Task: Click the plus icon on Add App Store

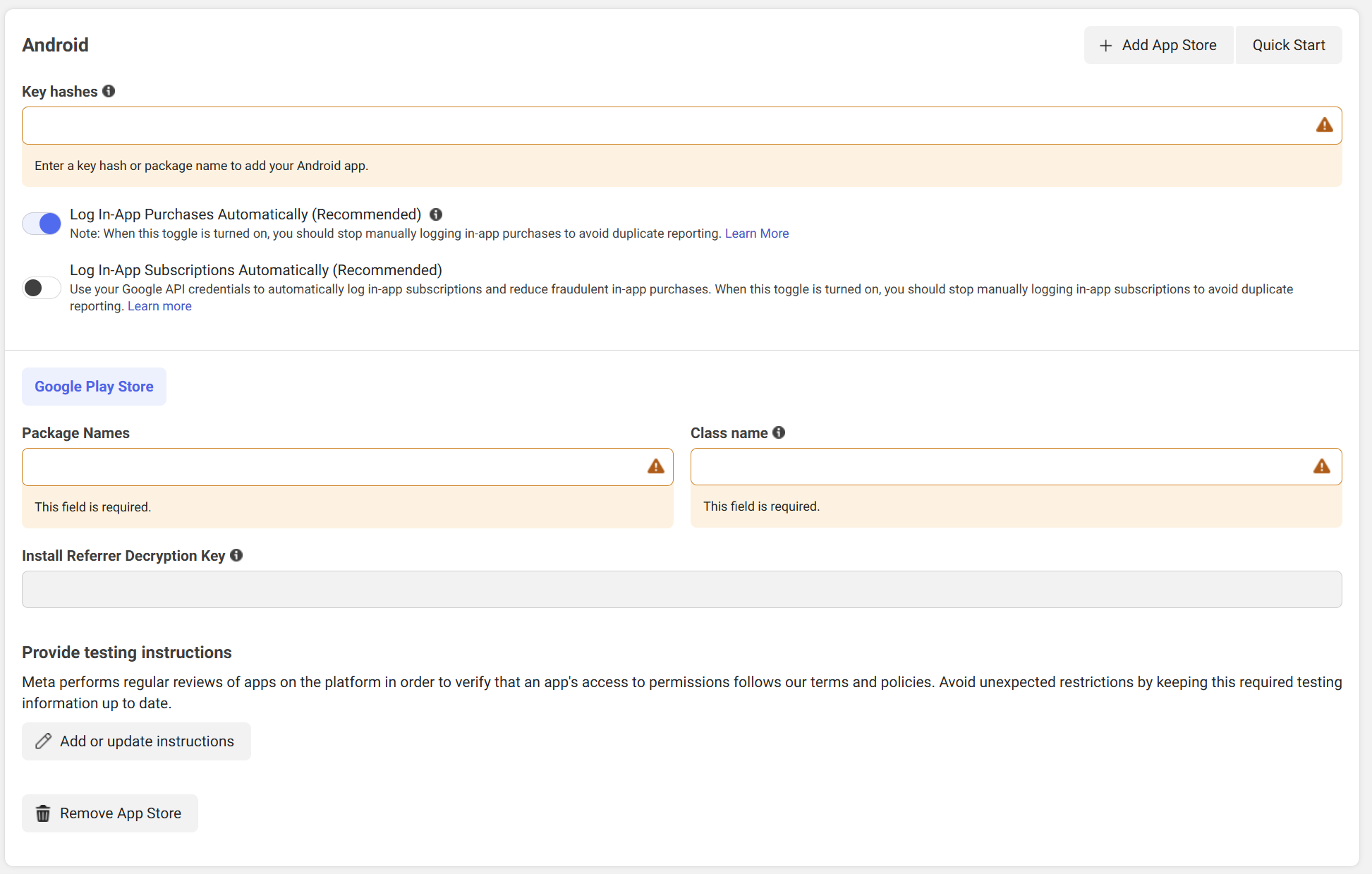Action: [x=1105, y=44]
